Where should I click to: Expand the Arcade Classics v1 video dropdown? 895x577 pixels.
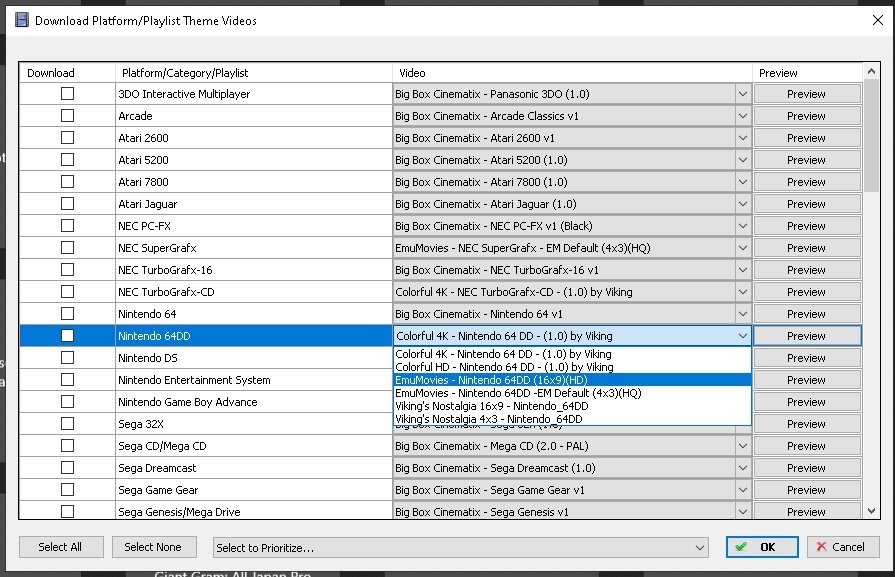[x=743, y=116]
